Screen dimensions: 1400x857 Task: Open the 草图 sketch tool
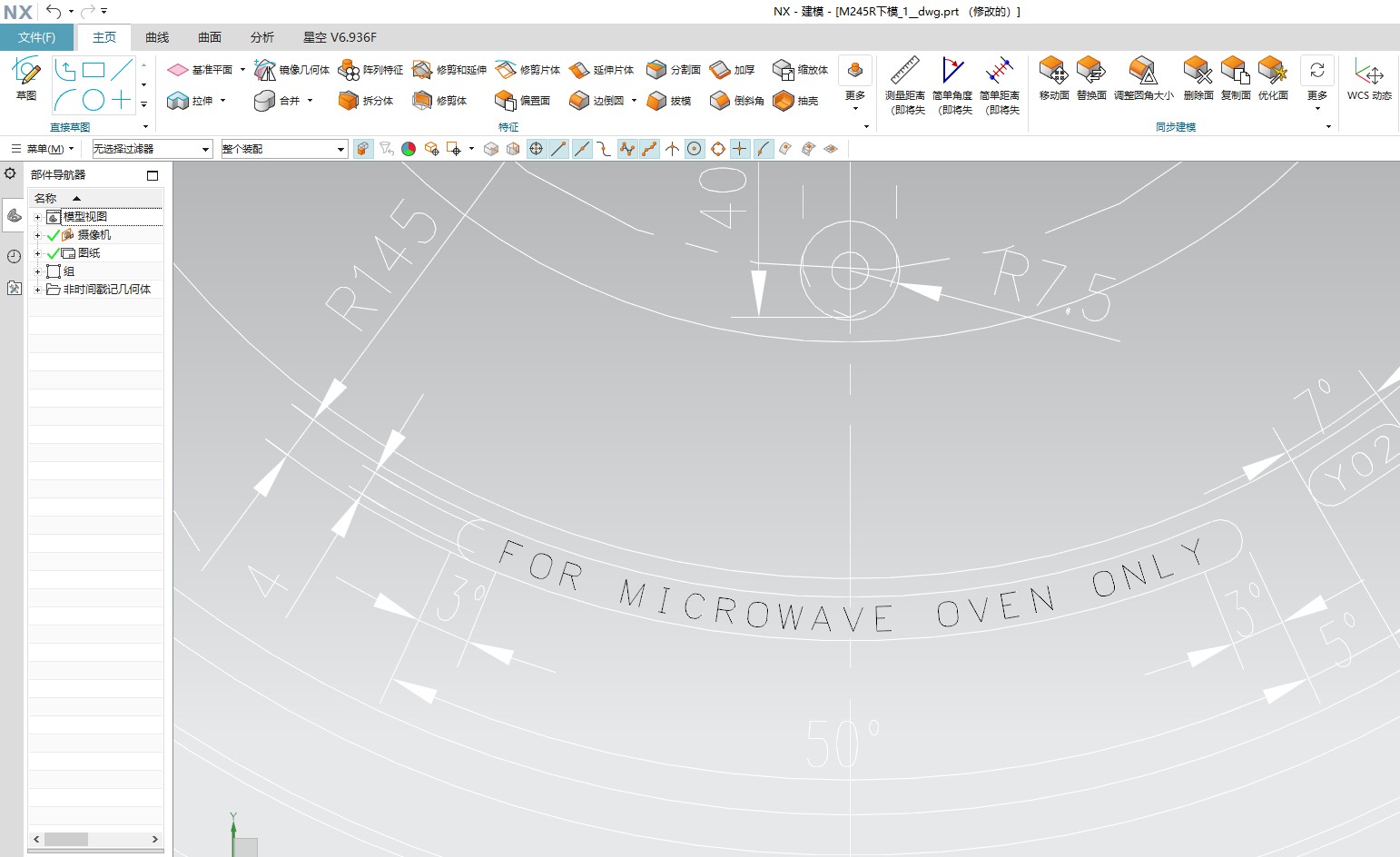[26, 78]
